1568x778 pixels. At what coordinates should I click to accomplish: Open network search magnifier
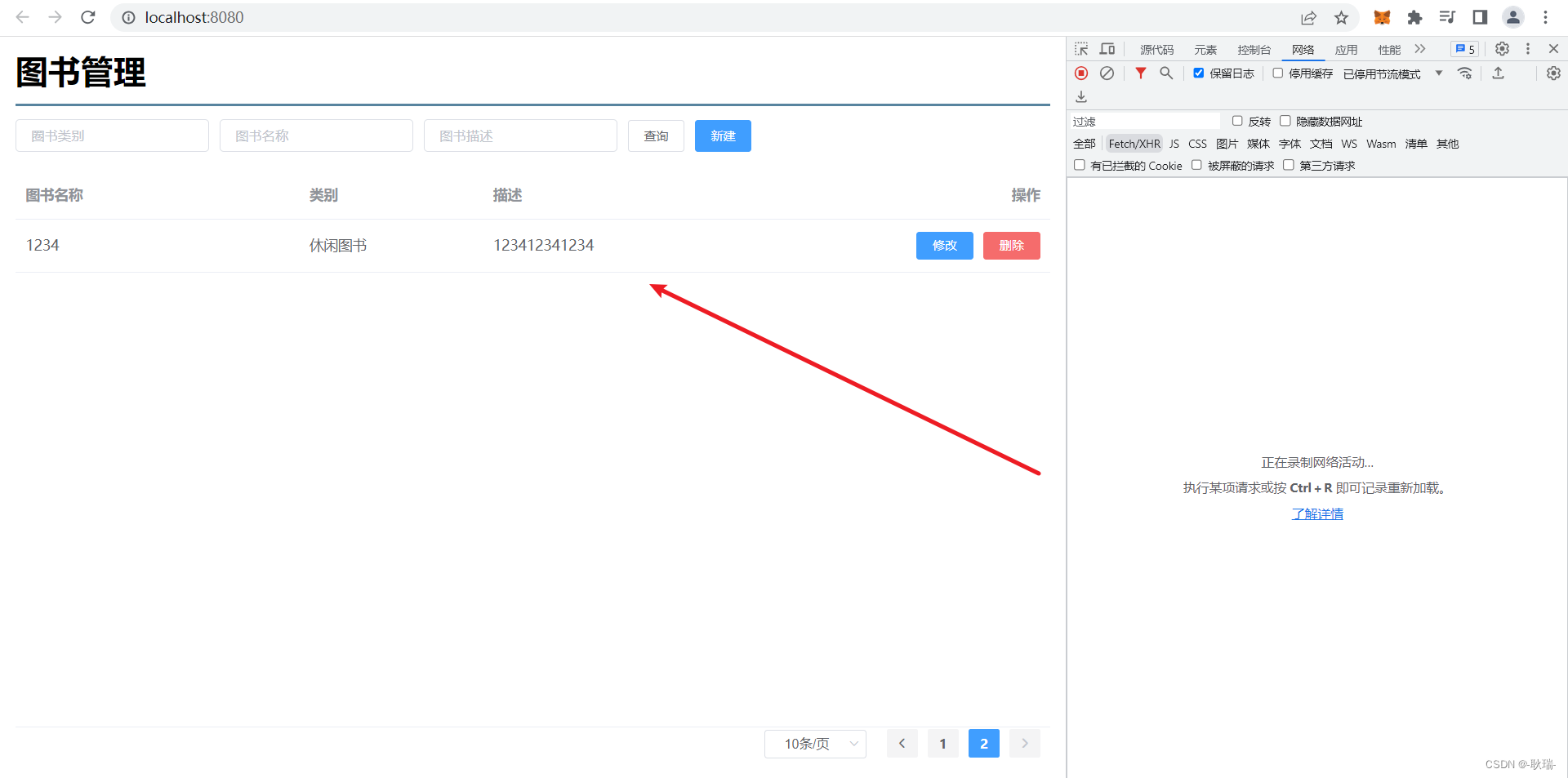(x=1166, y=73)
